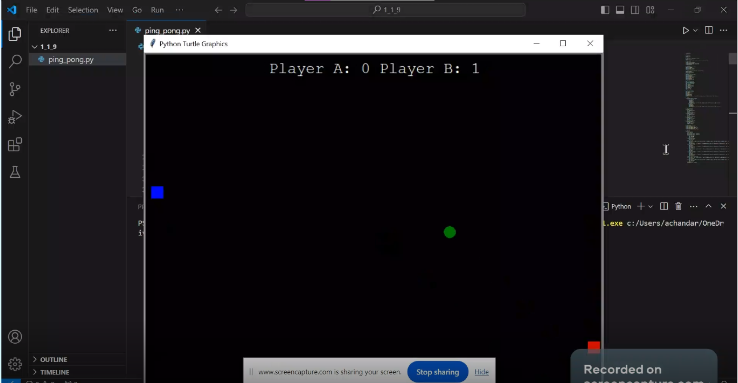The width and height of the screenshot is (738, 383).
Task: Open the Extensions view
Action: coord(15,144)
